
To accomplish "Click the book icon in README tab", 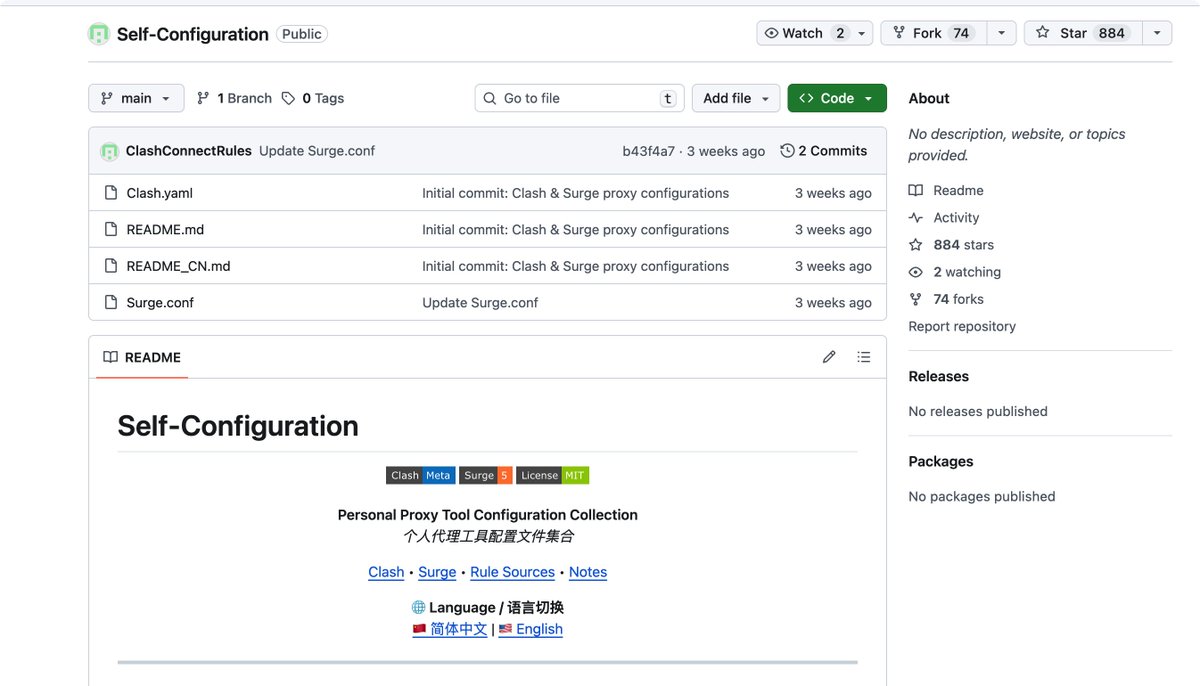I will [111, 357].
